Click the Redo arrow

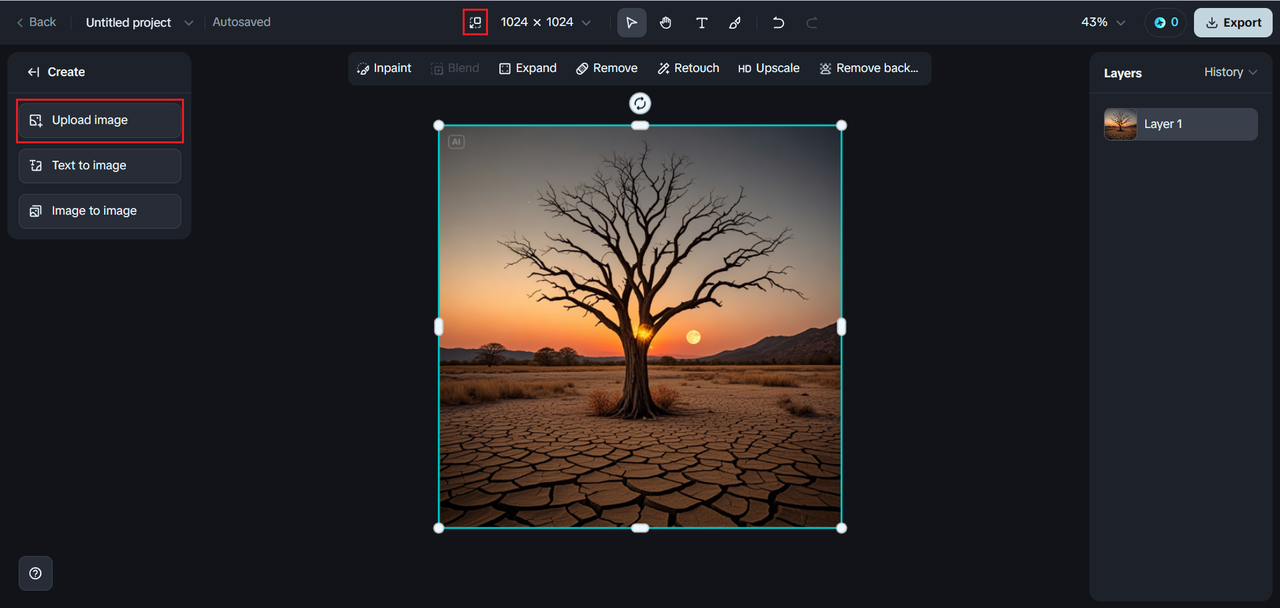point(812,22)
